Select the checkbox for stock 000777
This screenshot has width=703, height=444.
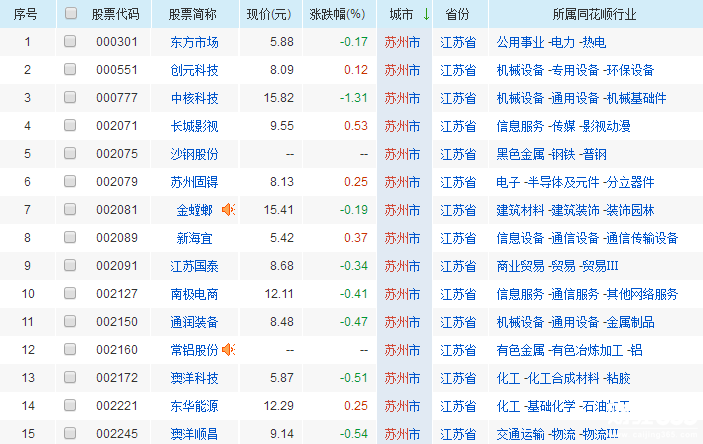[x=70, y=97]
